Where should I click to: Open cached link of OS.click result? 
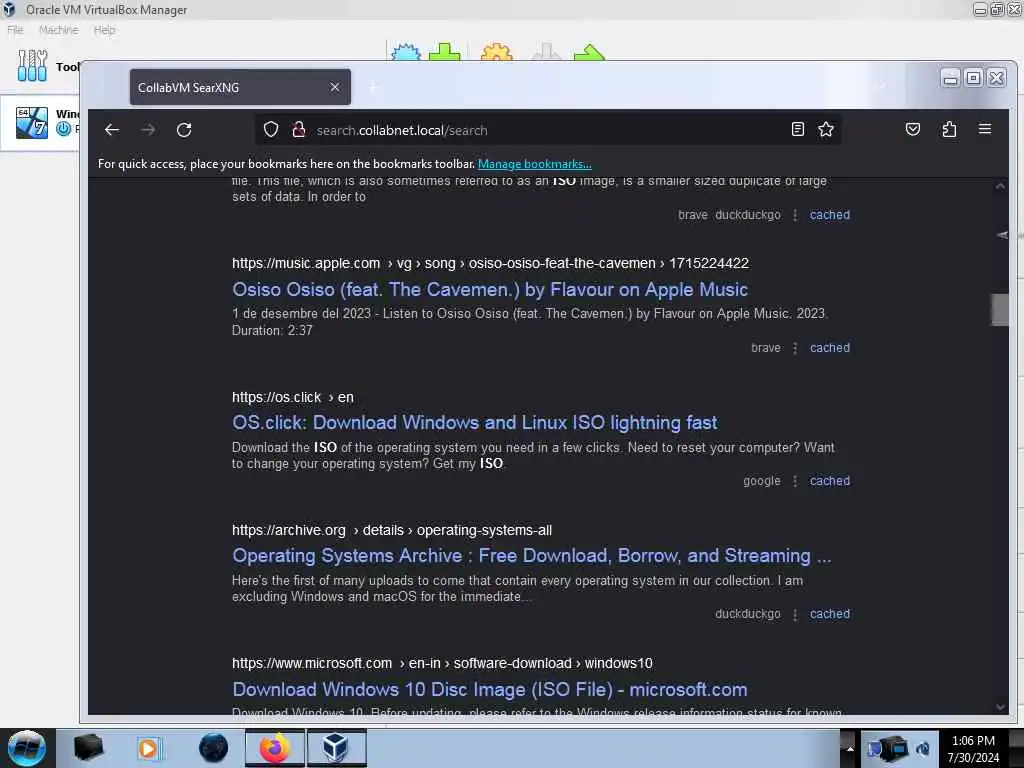point(829,481)
